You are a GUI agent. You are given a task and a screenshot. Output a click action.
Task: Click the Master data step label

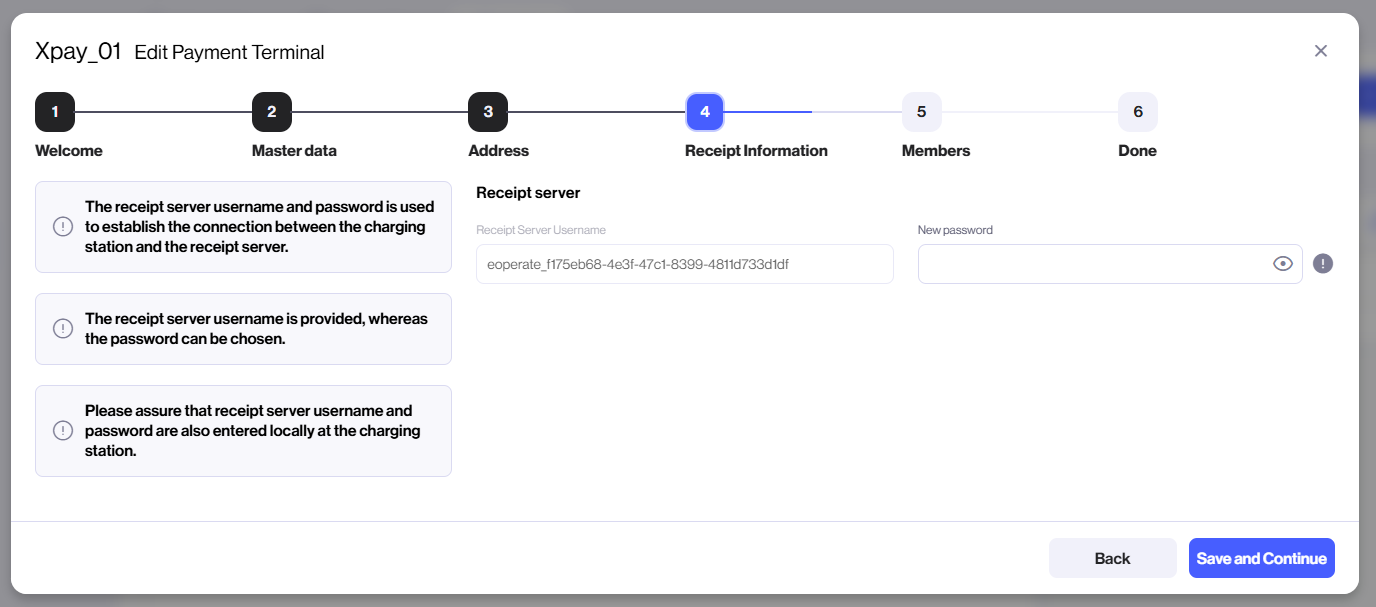[x=294, y=151]
